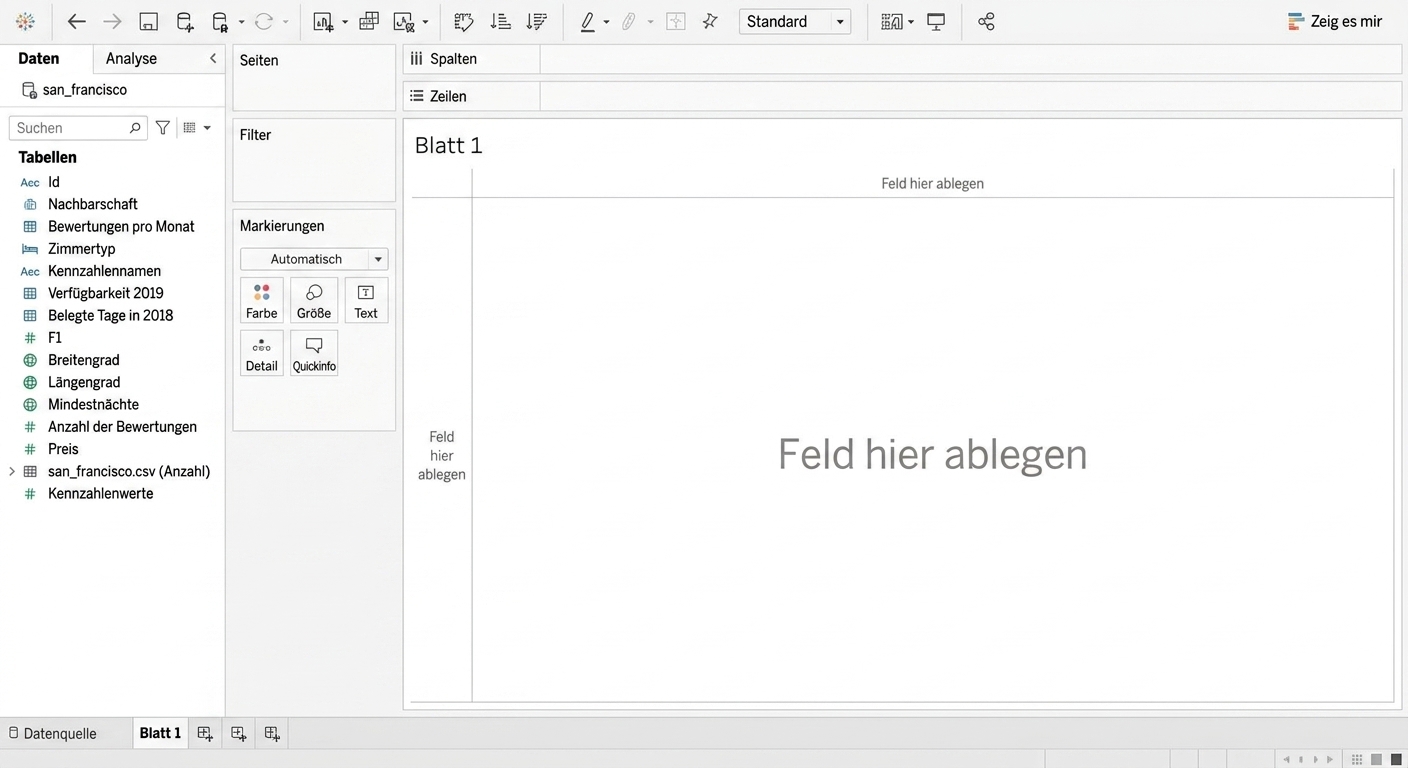Viewport: 1408px width, 768px height.
Task: Toggle the show mark labels icon
Action: pos(676,21)
